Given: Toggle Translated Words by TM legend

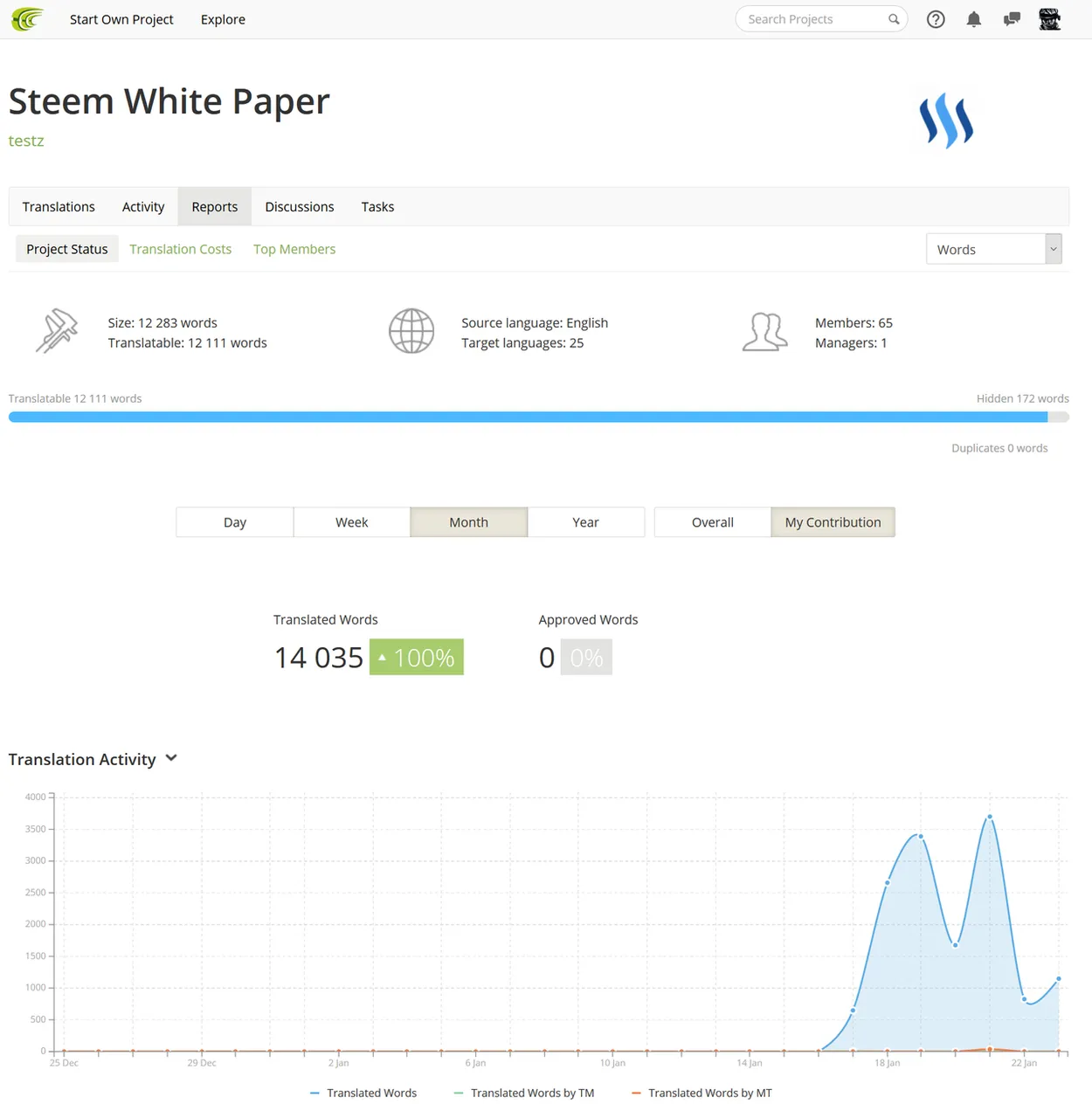Looking at the screenshot, I should (524, 1093).
